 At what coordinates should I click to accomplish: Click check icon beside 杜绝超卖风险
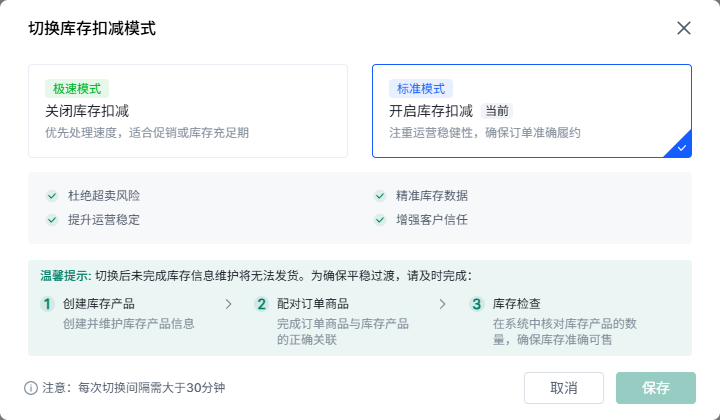pyautogui.click(x=52, y=196)
